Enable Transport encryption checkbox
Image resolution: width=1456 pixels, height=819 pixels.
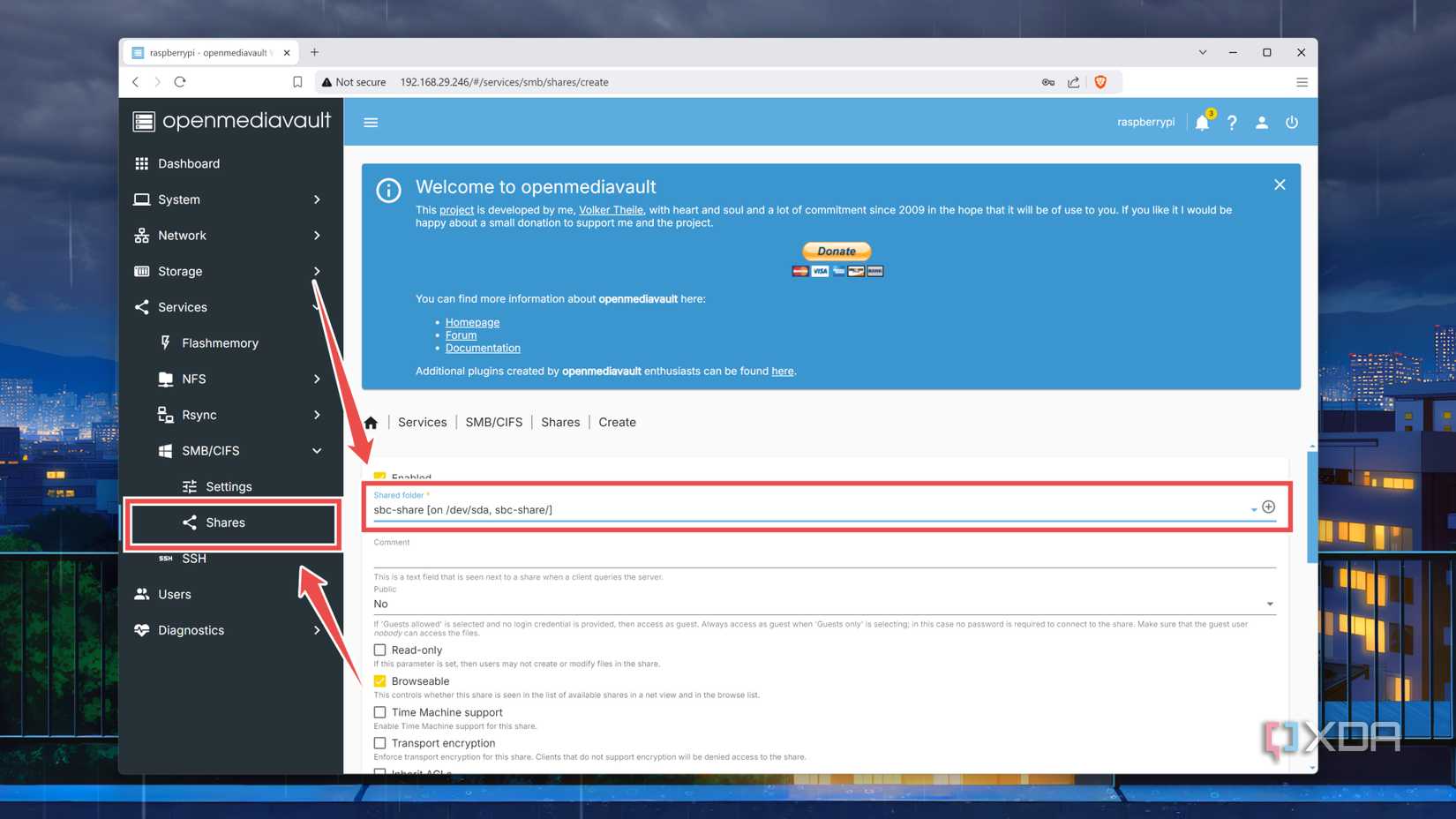(379, 743)
